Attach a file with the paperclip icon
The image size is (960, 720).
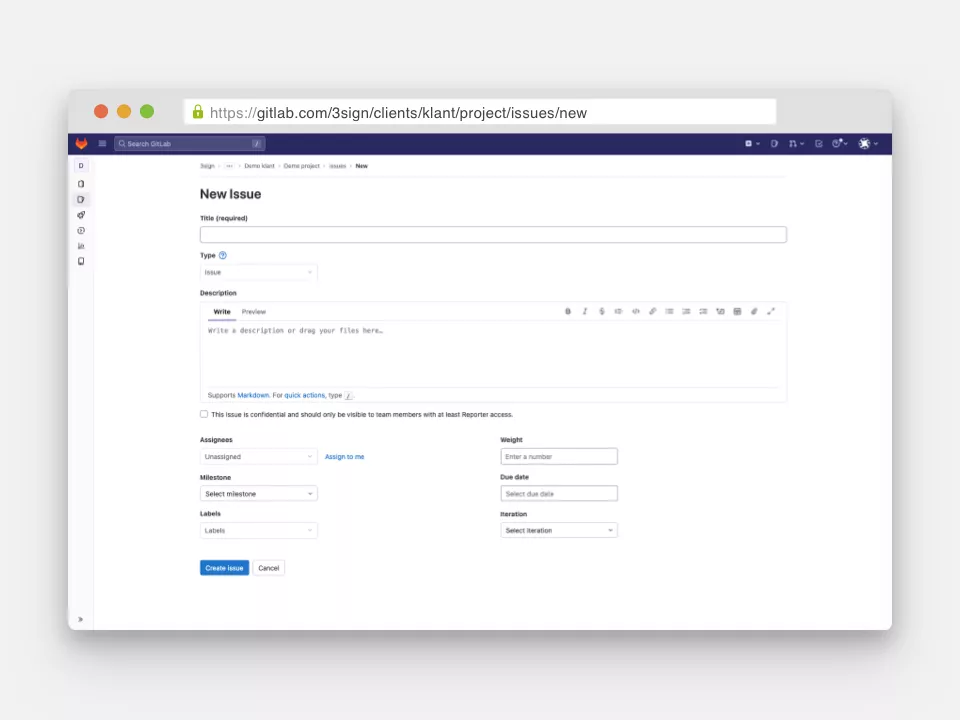(x=754, y=312)
